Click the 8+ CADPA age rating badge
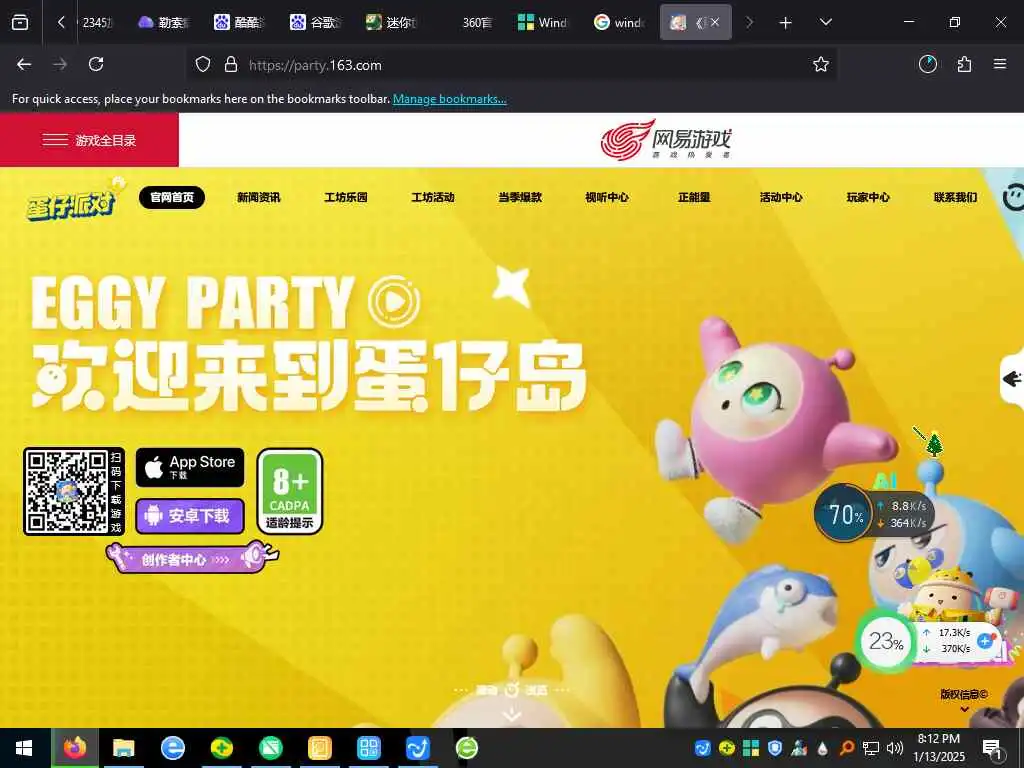 pos(290,491)
